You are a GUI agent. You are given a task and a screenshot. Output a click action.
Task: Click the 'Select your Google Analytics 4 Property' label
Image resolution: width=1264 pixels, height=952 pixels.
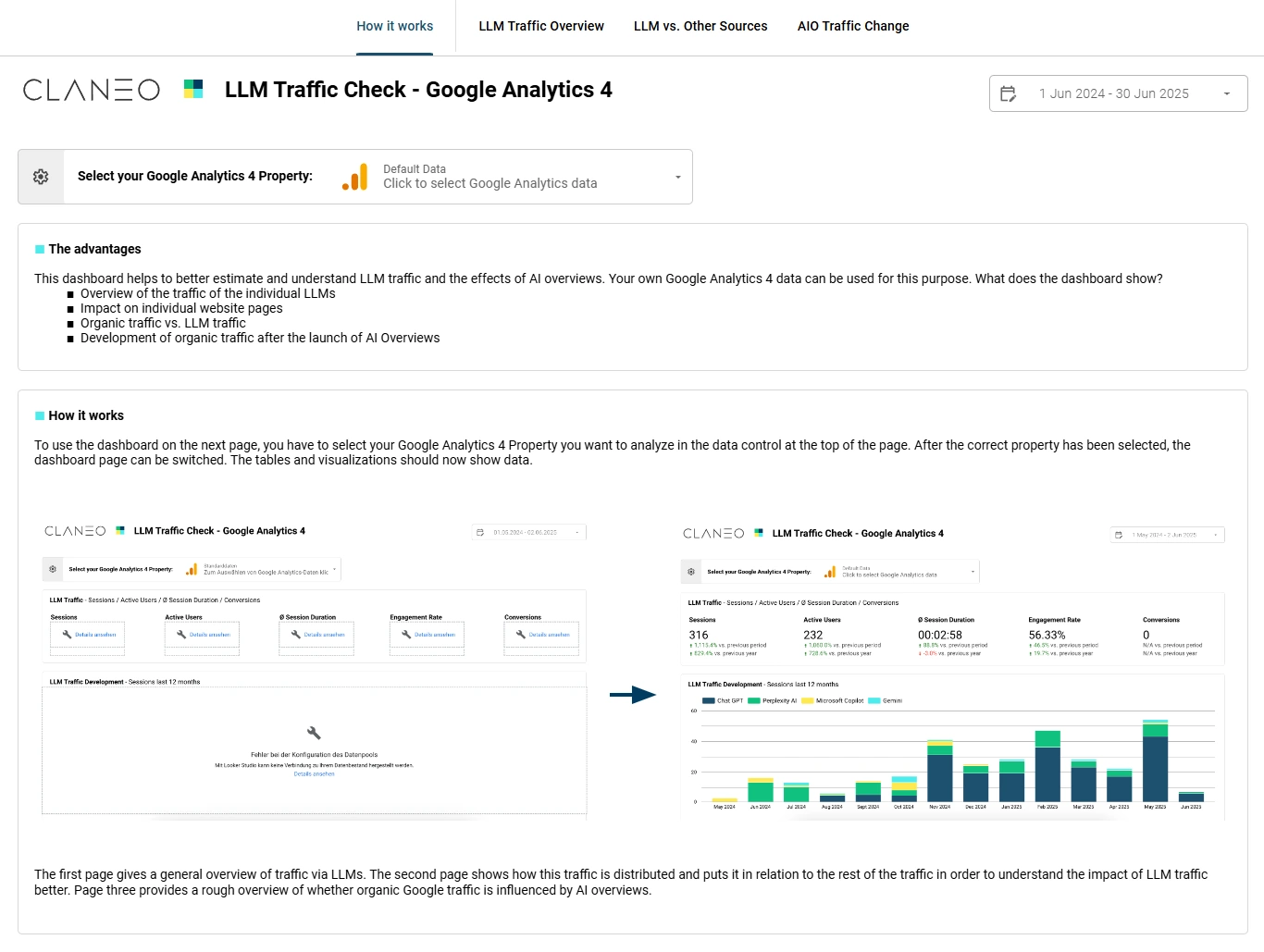pyautogui.click(x=195, y=177)
